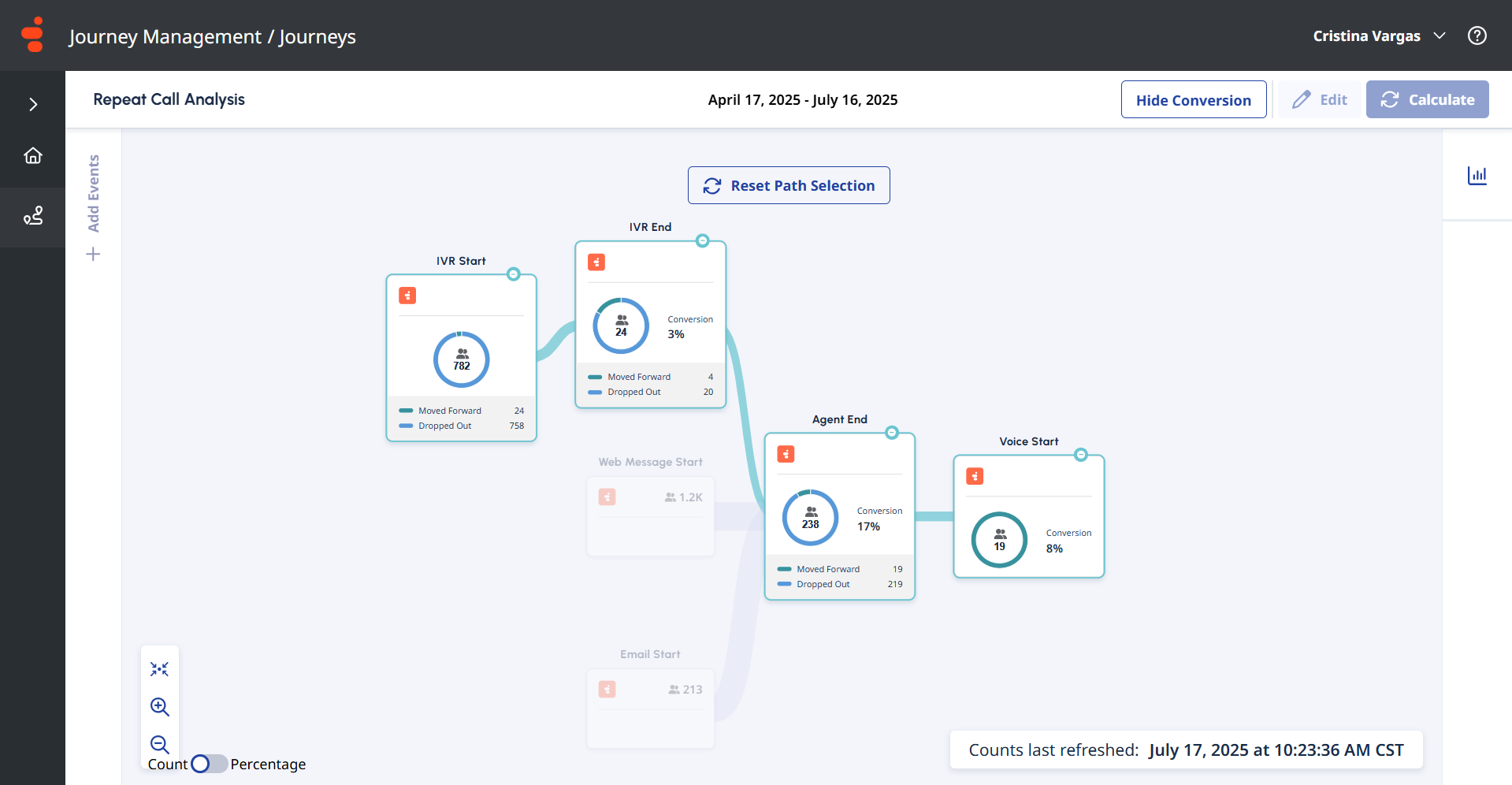This screenshot has height=785, width=1512.
Task: Select the faded Web Message Start node
Action: click(651, 516)
